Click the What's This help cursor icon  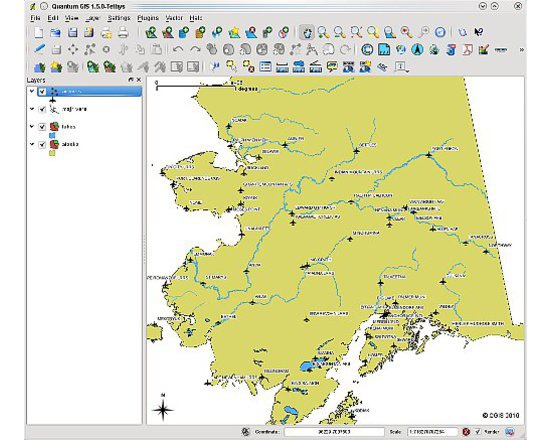point(479,33)
